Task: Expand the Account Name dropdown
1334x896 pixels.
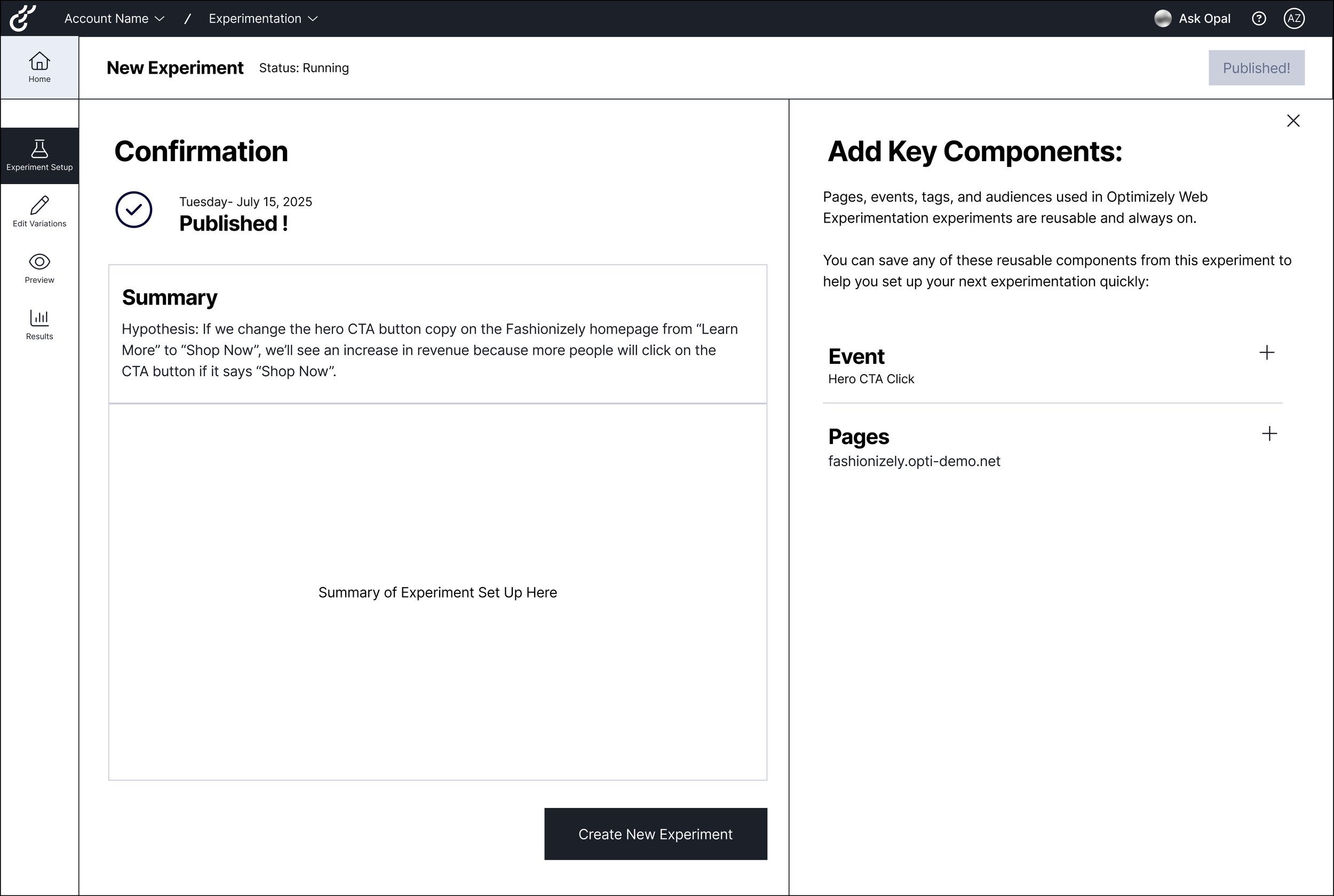Action: coord(114,19)
